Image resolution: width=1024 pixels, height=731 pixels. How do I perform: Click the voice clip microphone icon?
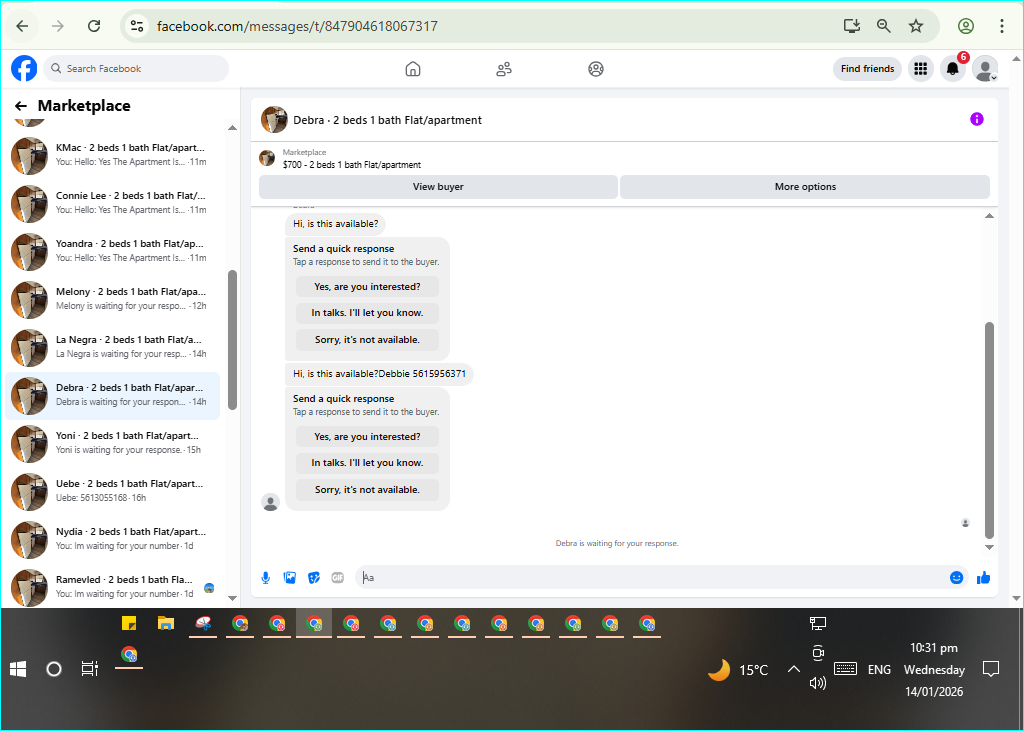pos(266,577)
